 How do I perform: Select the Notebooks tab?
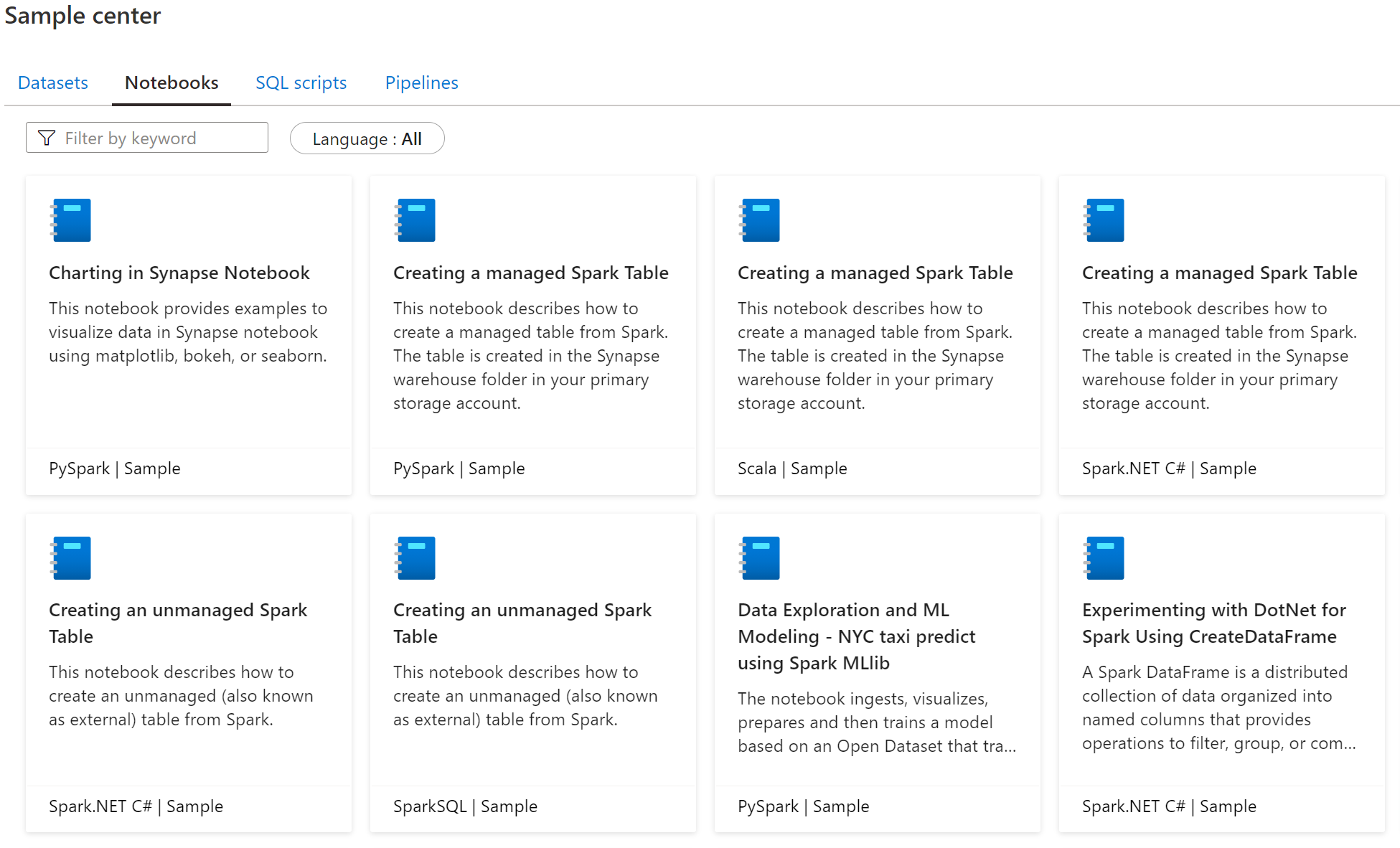172,83
